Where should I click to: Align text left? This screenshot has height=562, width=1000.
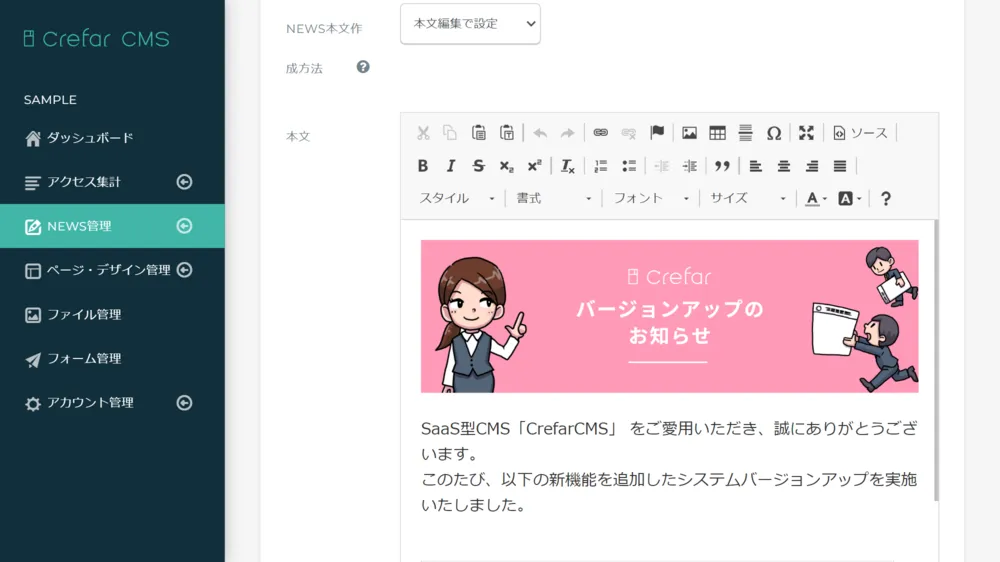click(756, 166)
